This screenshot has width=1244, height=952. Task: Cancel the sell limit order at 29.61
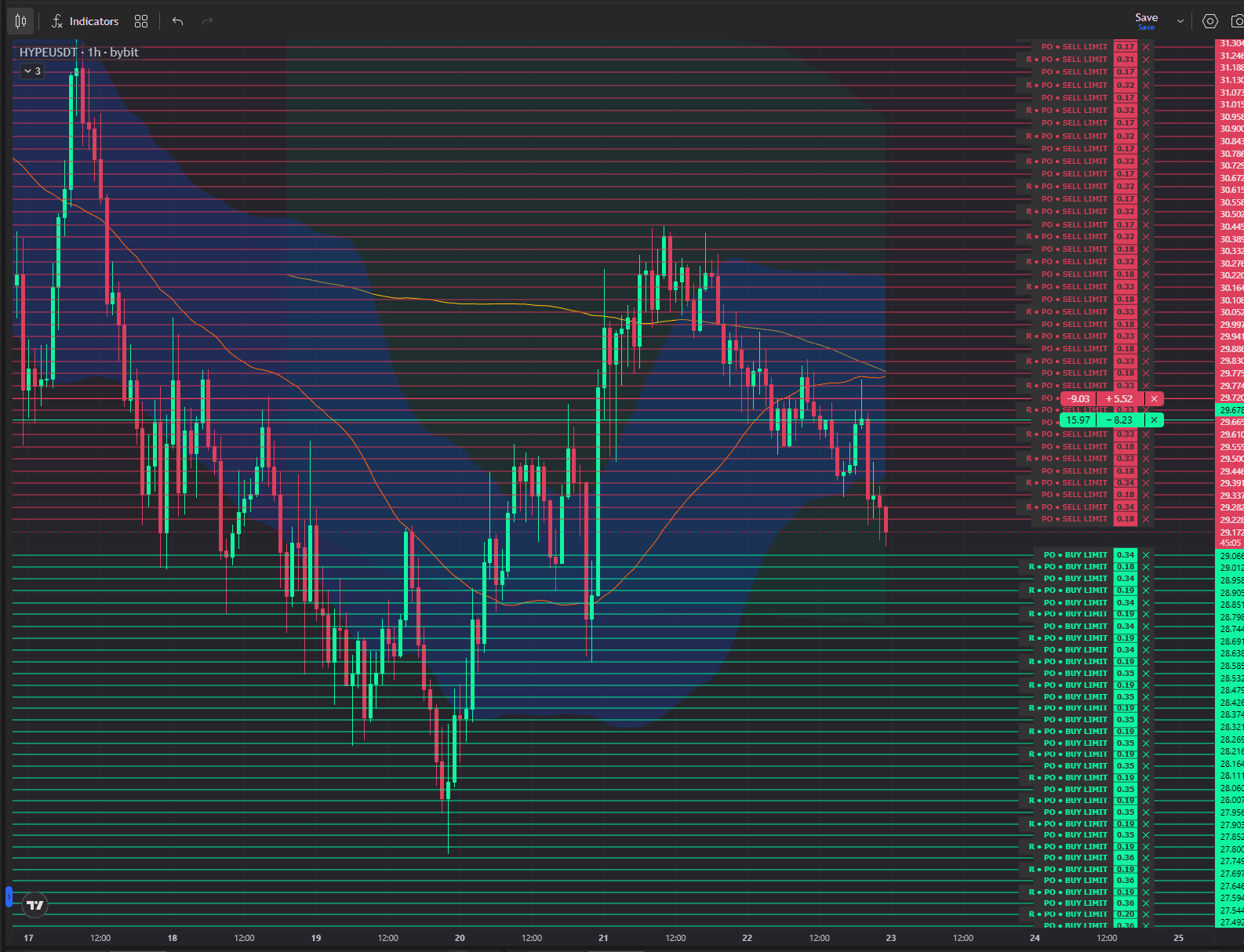[1146, 434]
